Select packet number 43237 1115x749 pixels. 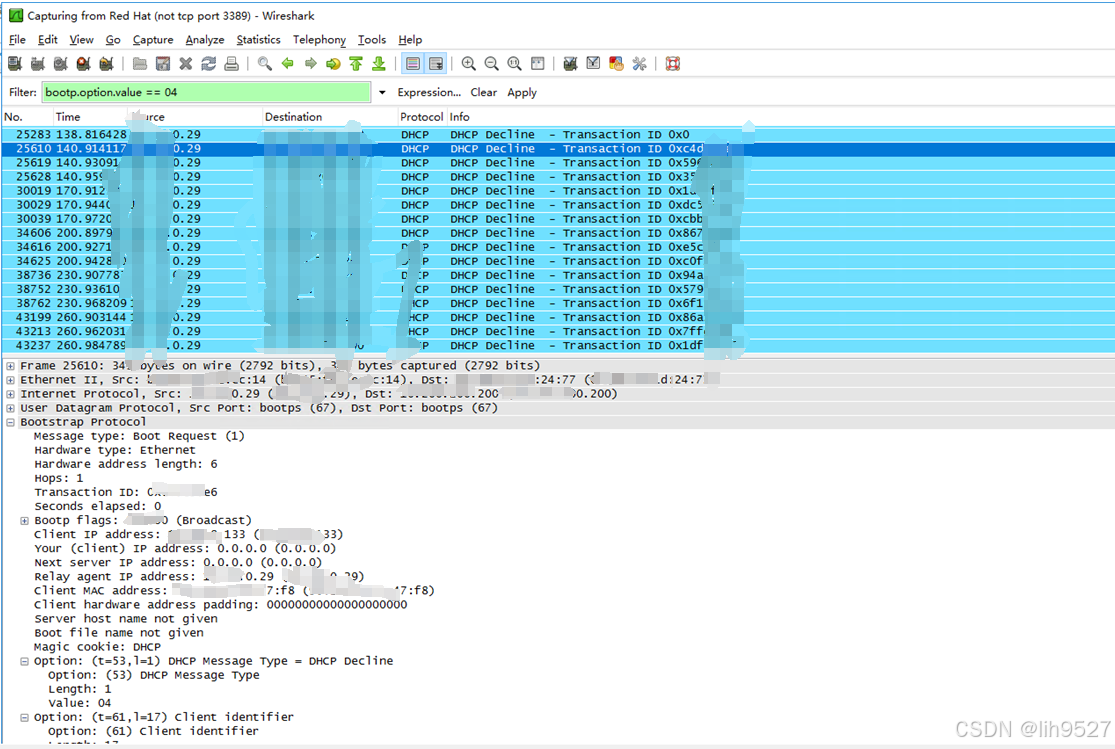pos(558,346)
